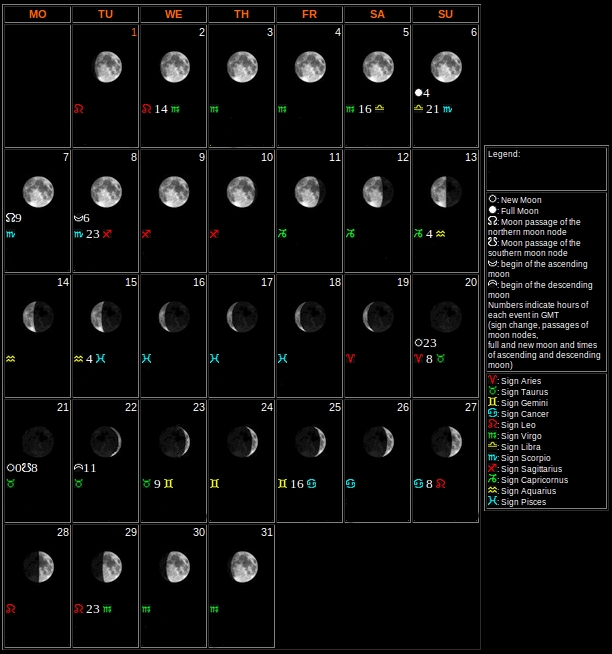Viewport: 612px width, 654px height.
Task: Click the MO weekday column header
Action: (37, 14)
